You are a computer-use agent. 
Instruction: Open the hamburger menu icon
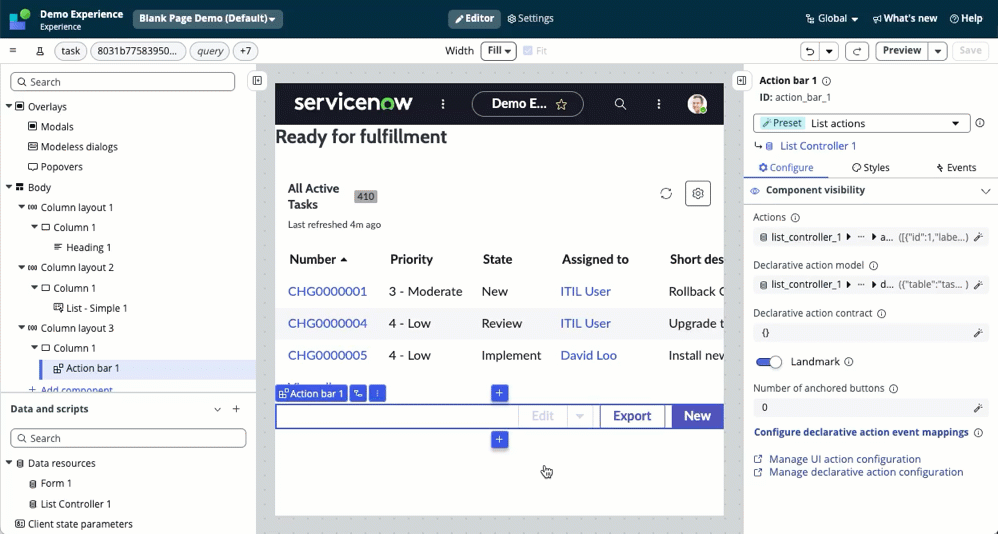coord(13,50)
